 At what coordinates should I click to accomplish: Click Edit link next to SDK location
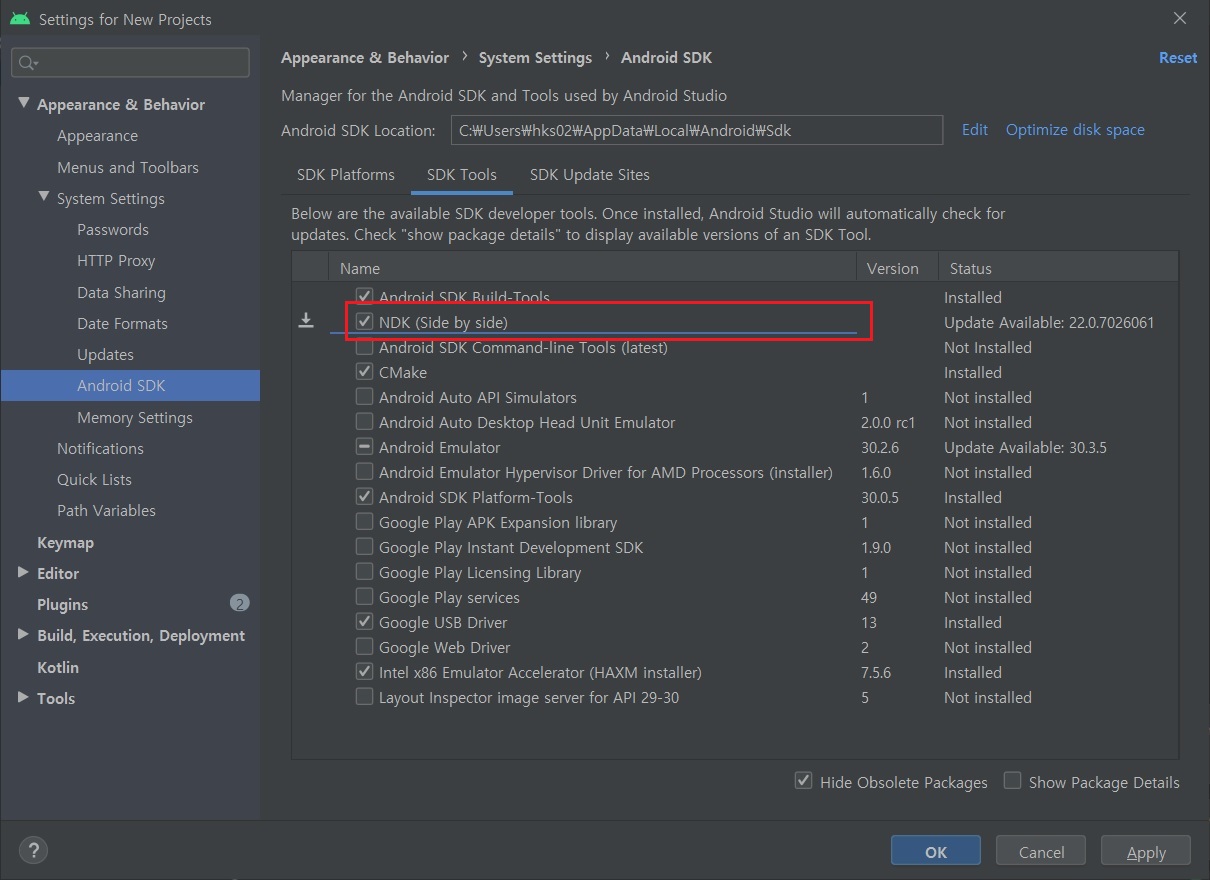(x=975, y=130)
